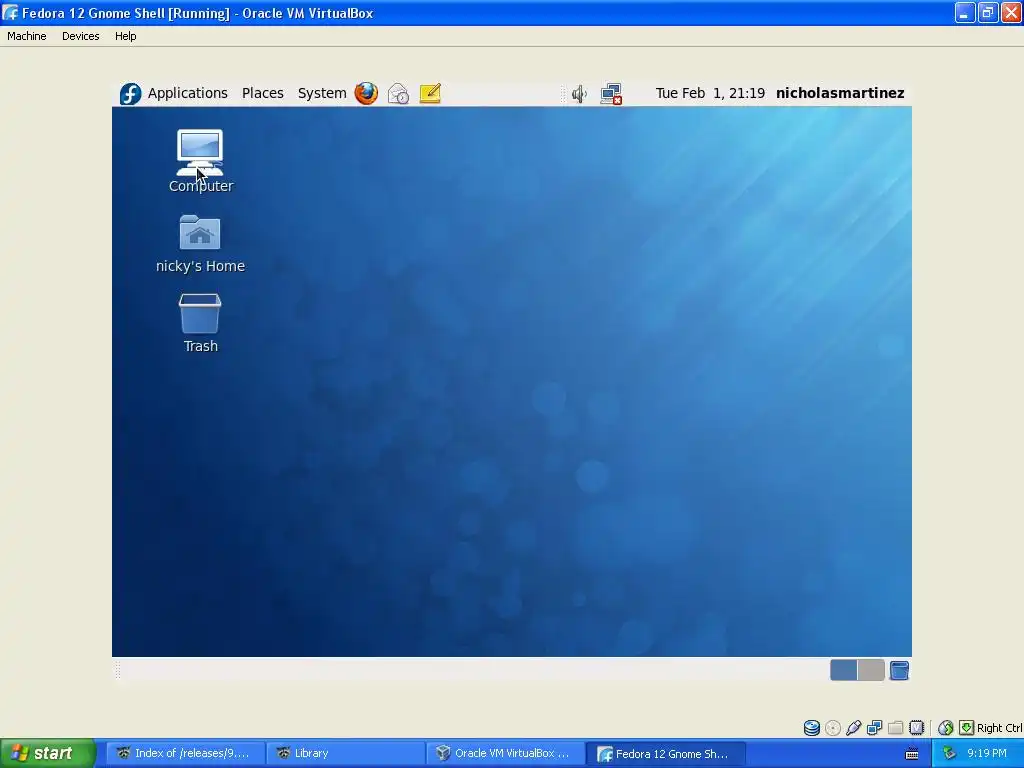Open the sticky notes launcher icon

430,93
